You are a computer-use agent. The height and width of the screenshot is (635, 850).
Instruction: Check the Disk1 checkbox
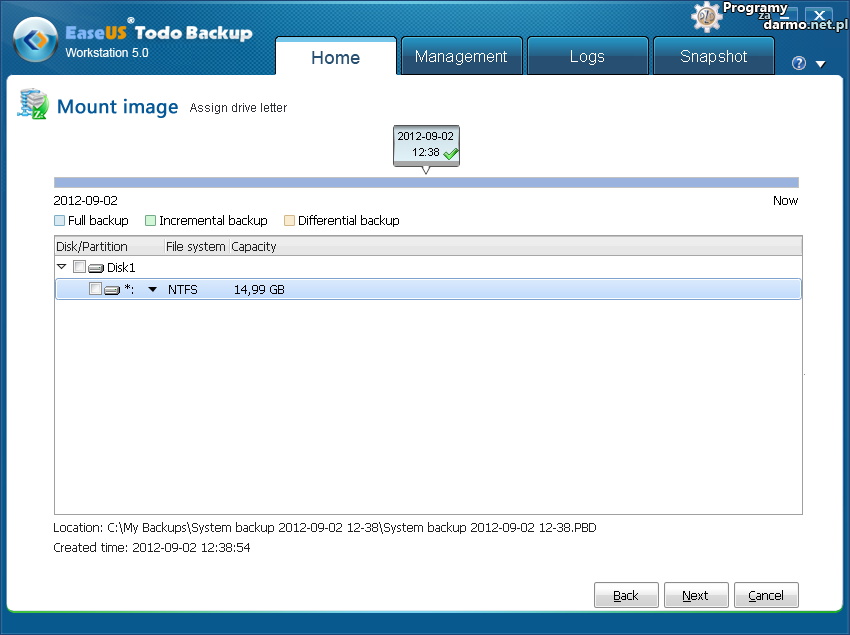tap(80, 267)
